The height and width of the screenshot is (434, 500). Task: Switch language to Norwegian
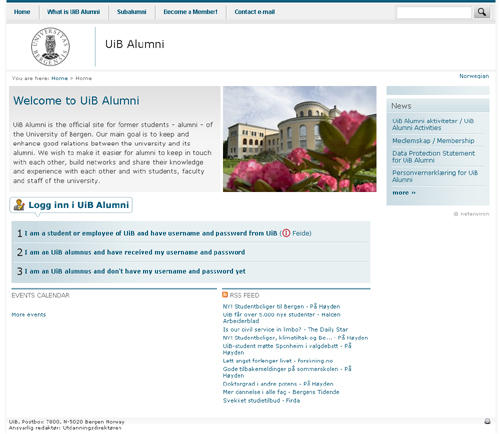pos(474,76)
